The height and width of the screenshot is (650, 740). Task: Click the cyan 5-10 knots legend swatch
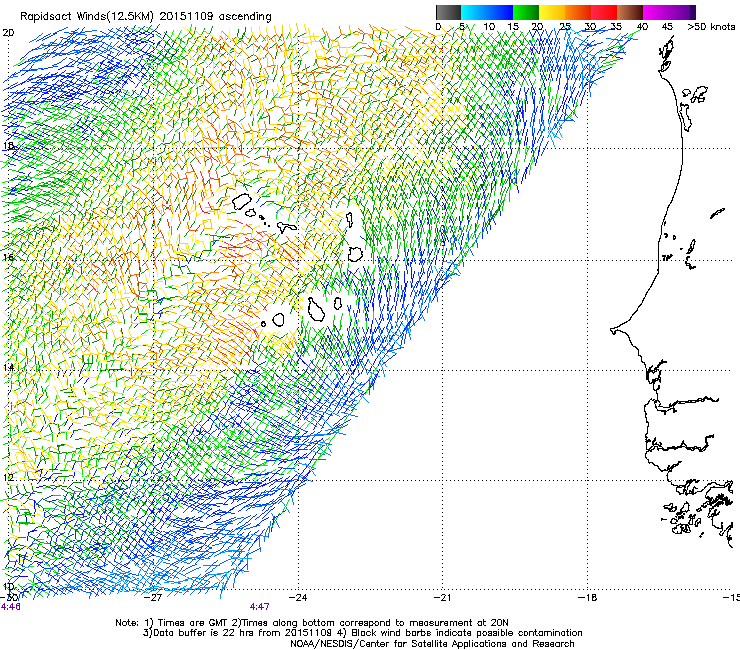(474, 12)
